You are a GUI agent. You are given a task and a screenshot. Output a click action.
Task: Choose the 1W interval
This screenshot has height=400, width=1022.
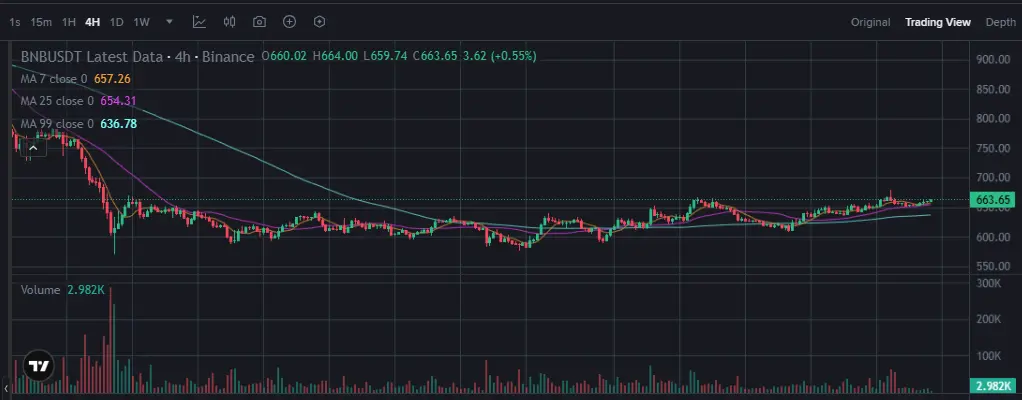(141, 22)
